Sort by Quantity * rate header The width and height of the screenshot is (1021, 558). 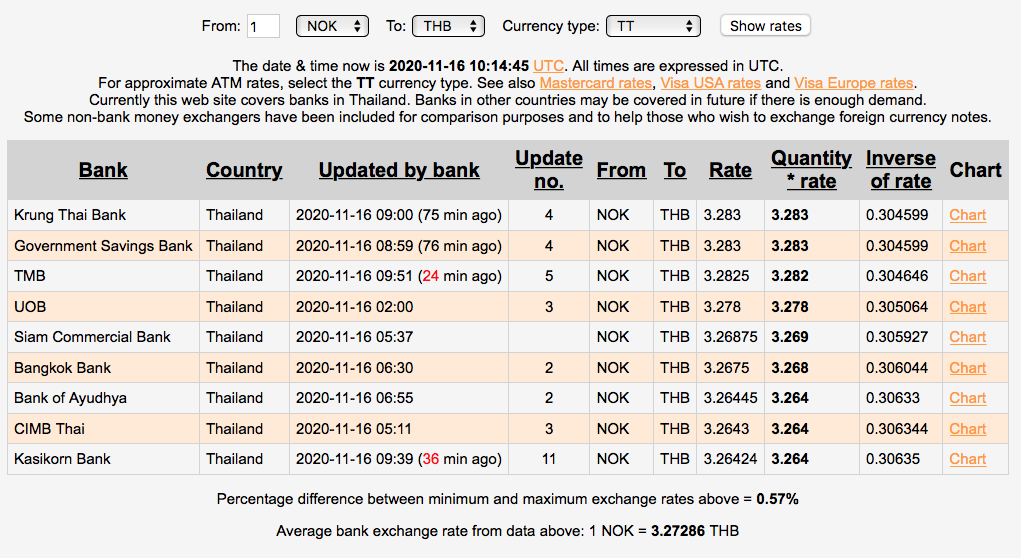[x=811, y=169]
